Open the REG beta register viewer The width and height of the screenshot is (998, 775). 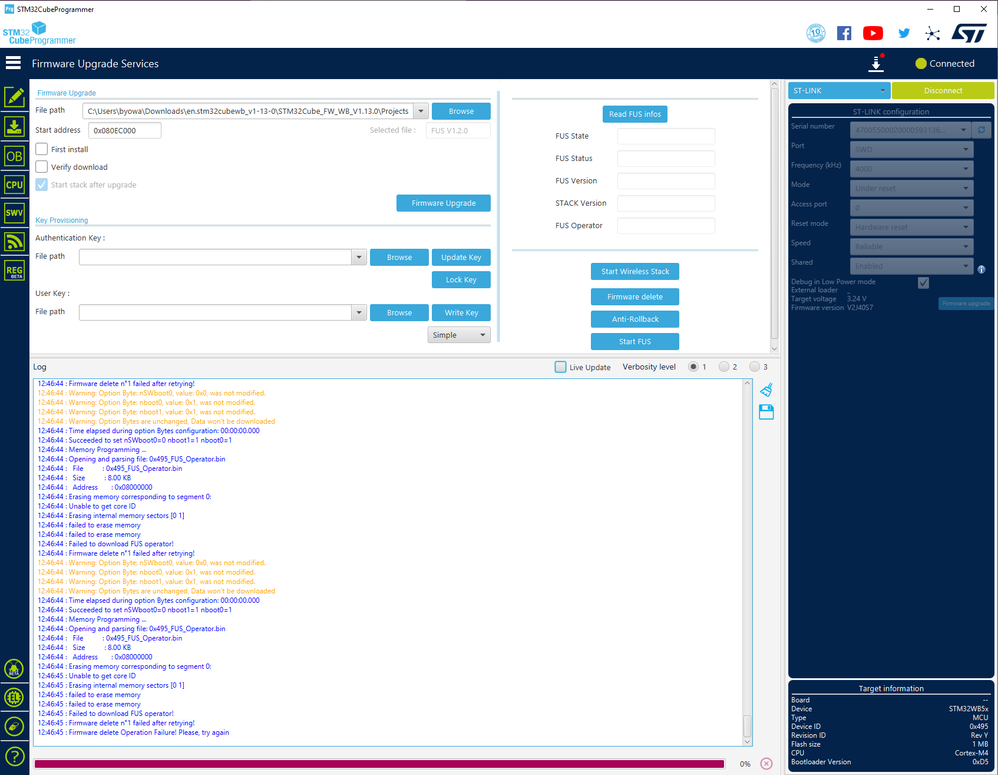click(14, 270)
